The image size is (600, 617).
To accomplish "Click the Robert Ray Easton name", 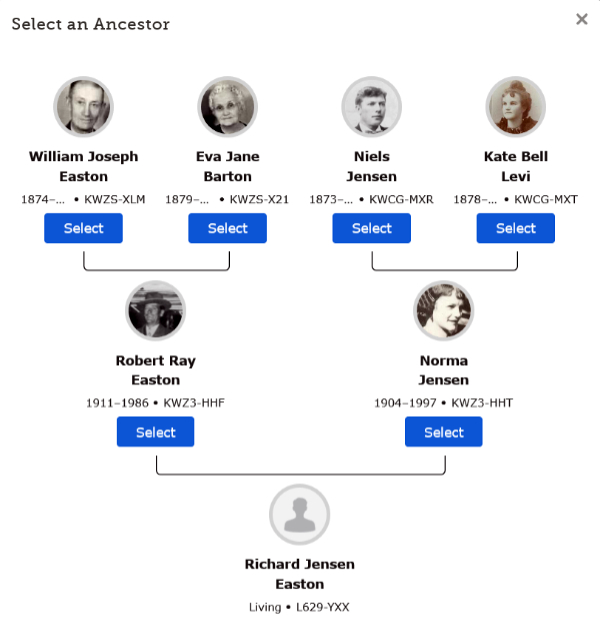I will pos(155,370).
